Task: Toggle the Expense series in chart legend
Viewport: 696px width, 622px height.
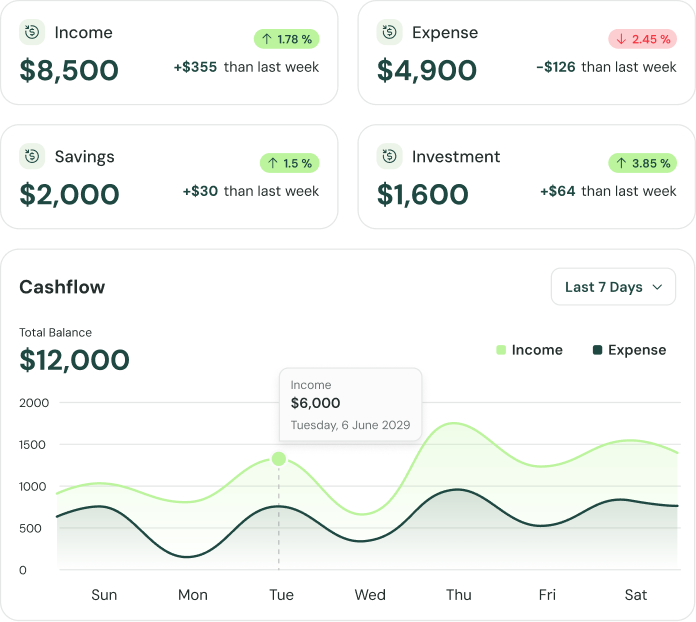Action: click(629, 350)
